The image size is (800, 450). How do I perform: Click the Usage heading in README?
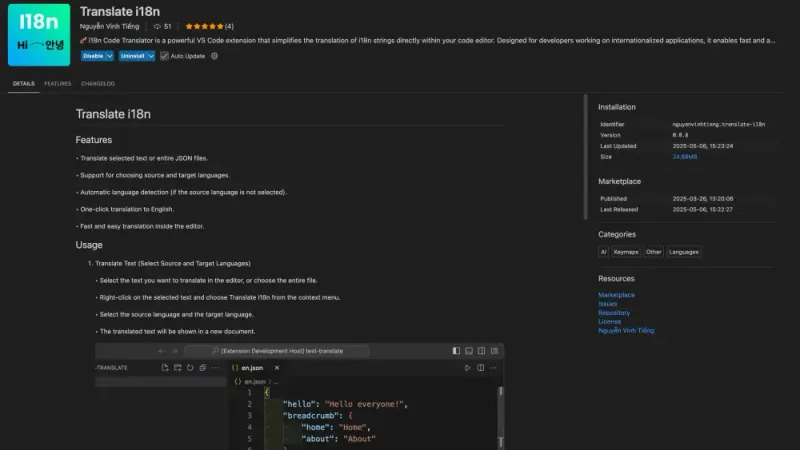89,245
